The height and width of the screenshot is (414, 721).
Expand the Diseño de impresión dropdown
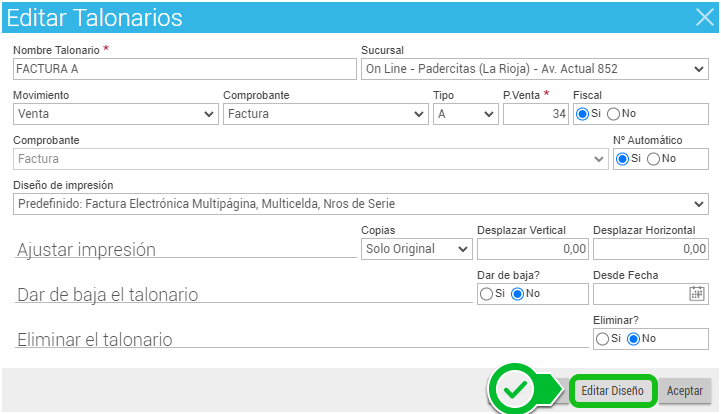(361, 204)
